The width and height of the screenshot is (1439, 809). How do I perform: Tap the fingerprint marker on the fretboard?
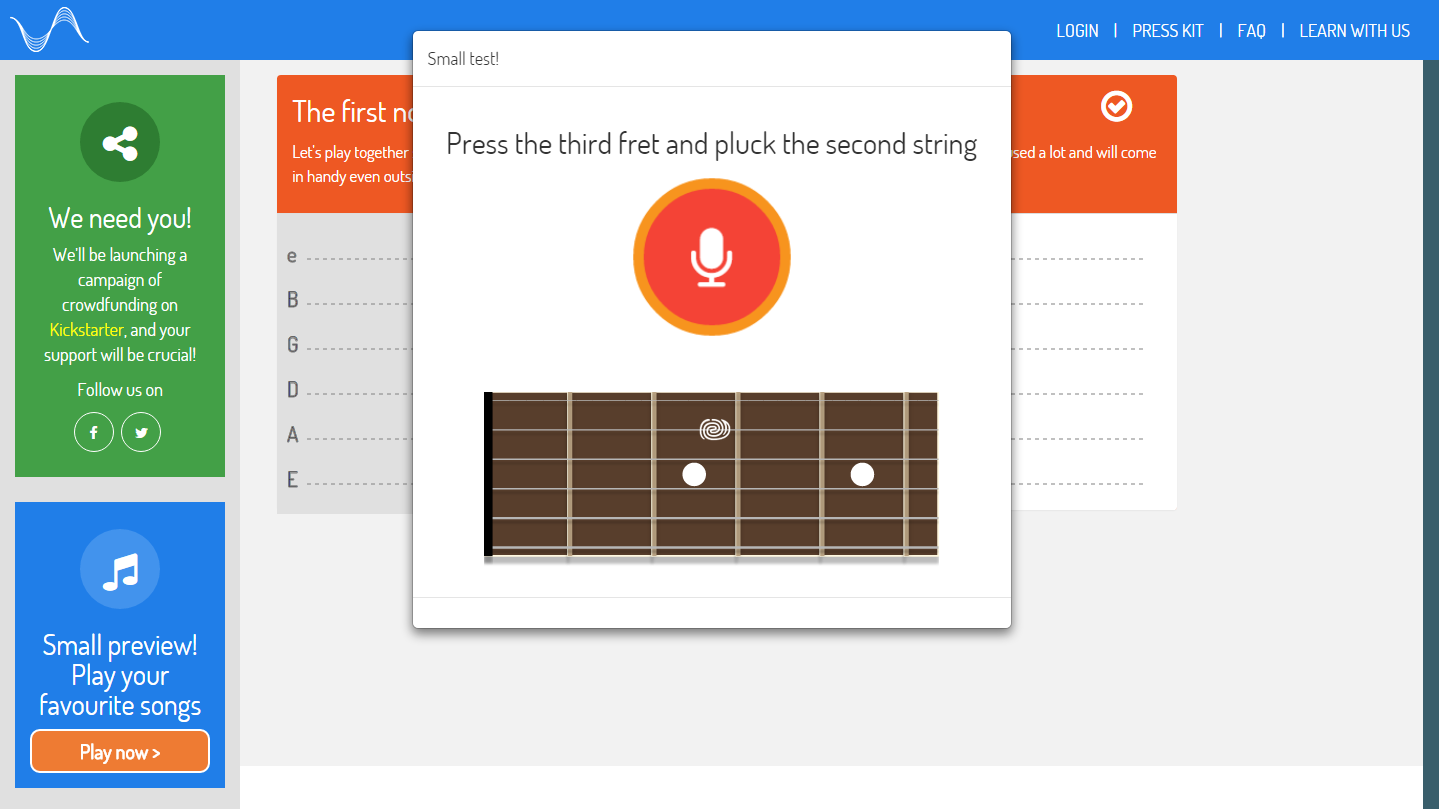(x=714, y=429)
